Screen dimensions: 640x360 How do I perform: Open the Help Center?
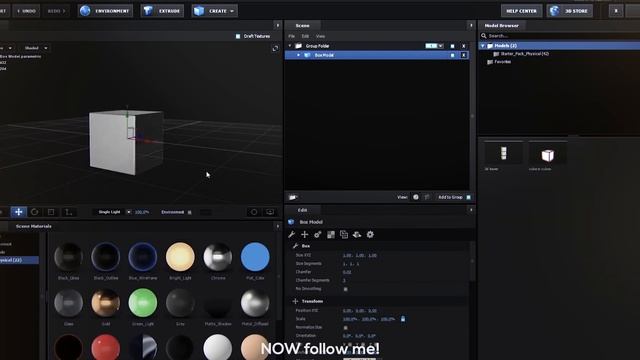[521, 11]
